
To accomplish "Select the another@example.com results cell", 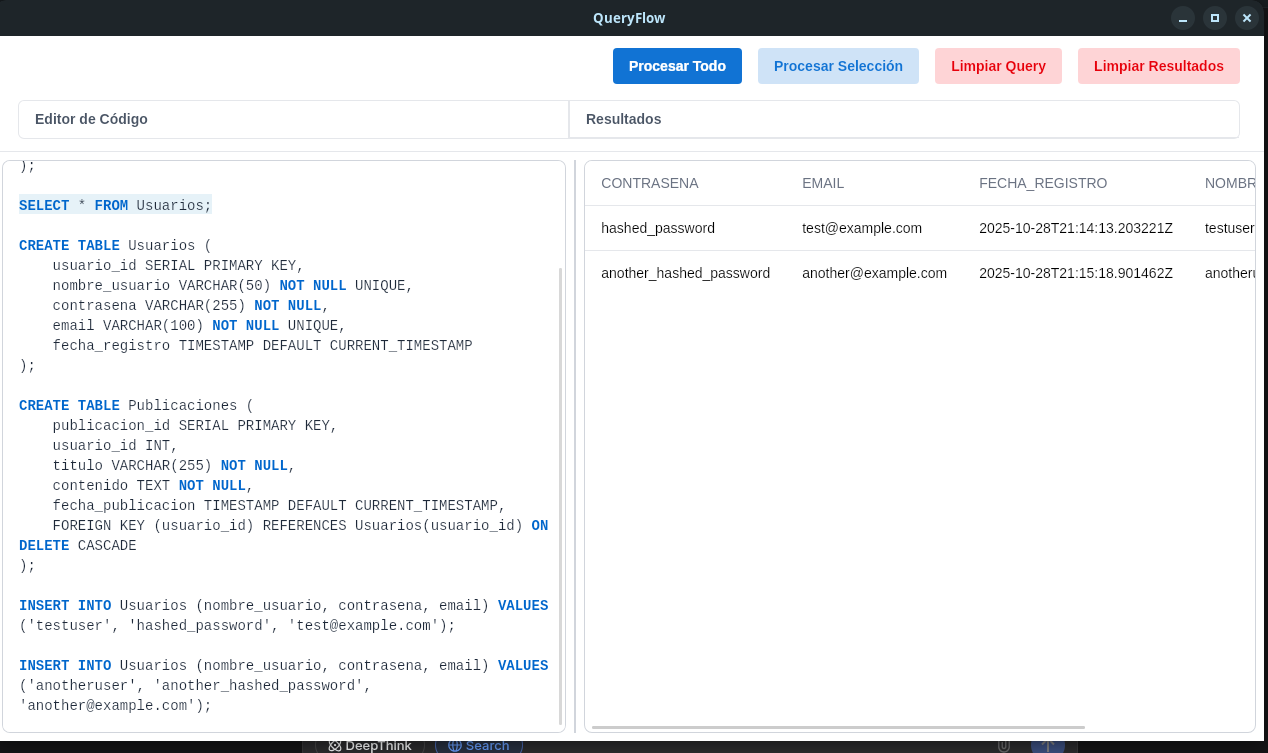I will click(x=874, y=273).
